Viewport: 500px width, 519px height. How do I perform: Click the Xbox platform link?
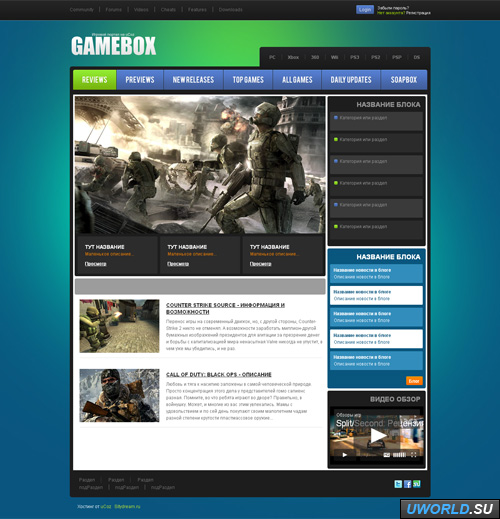(x=293, y=57)
